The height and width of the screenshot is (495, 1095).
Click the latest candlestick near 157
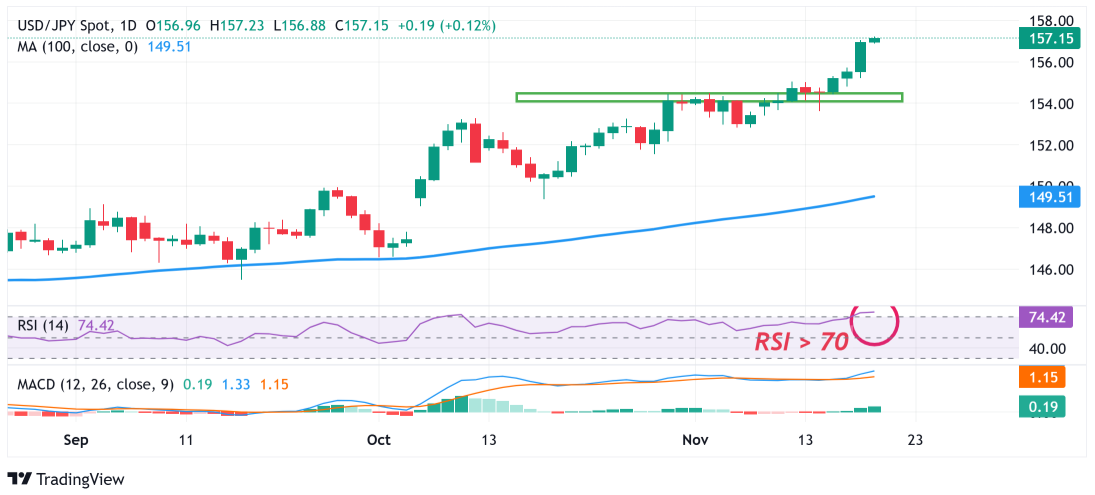pos(875,39)
